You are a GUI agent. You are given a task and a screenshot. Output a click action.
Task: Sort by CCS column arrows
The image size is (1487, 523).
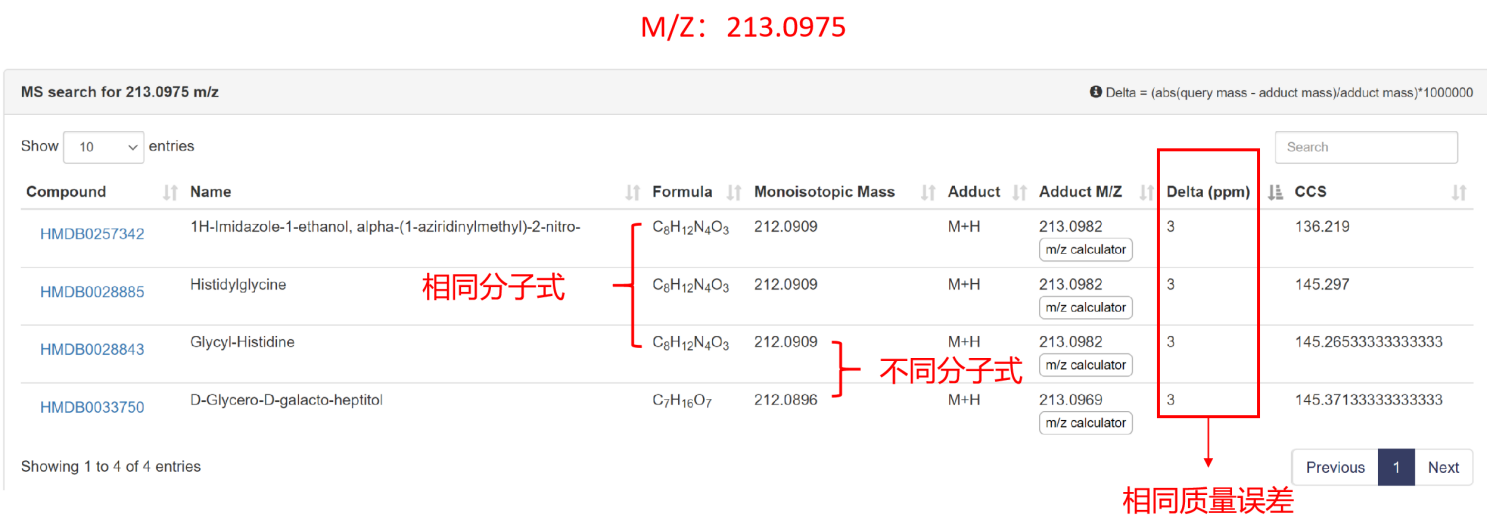1459,192
